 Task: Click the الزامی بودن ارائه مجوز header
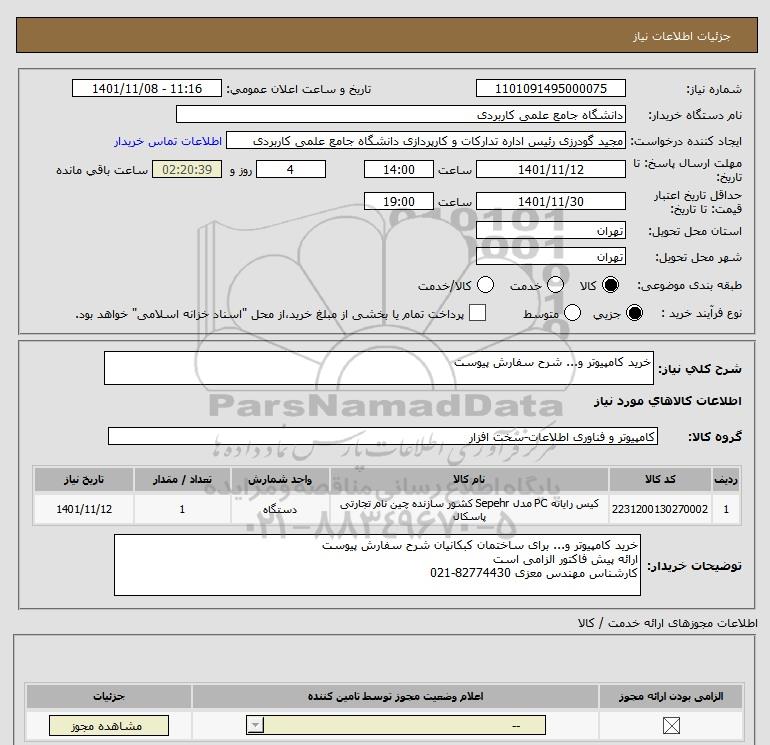click(x=671, y=696)
